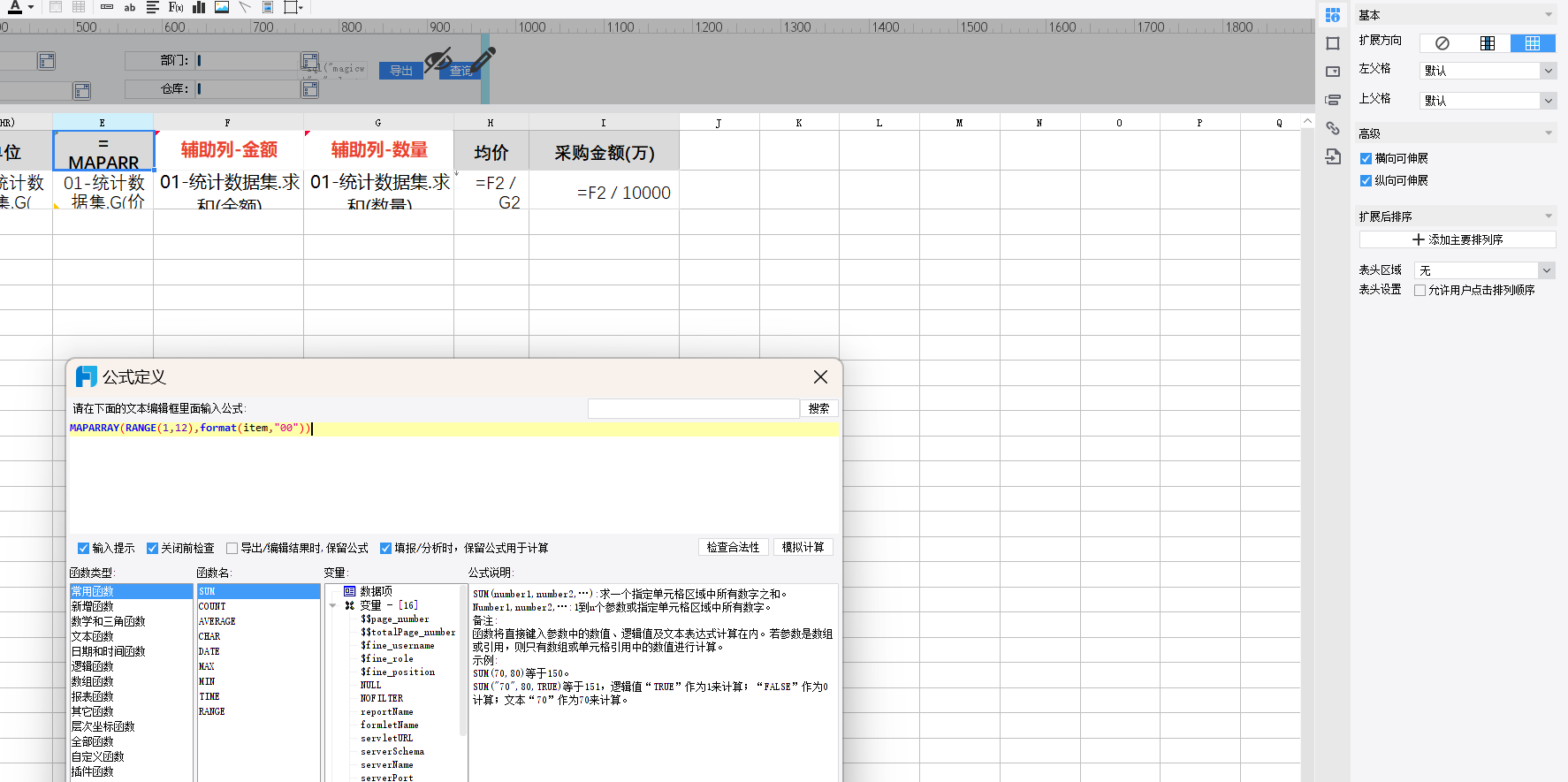Insert chart bar icon
This screenshot has width=1568, height=782.
(199, 7)
